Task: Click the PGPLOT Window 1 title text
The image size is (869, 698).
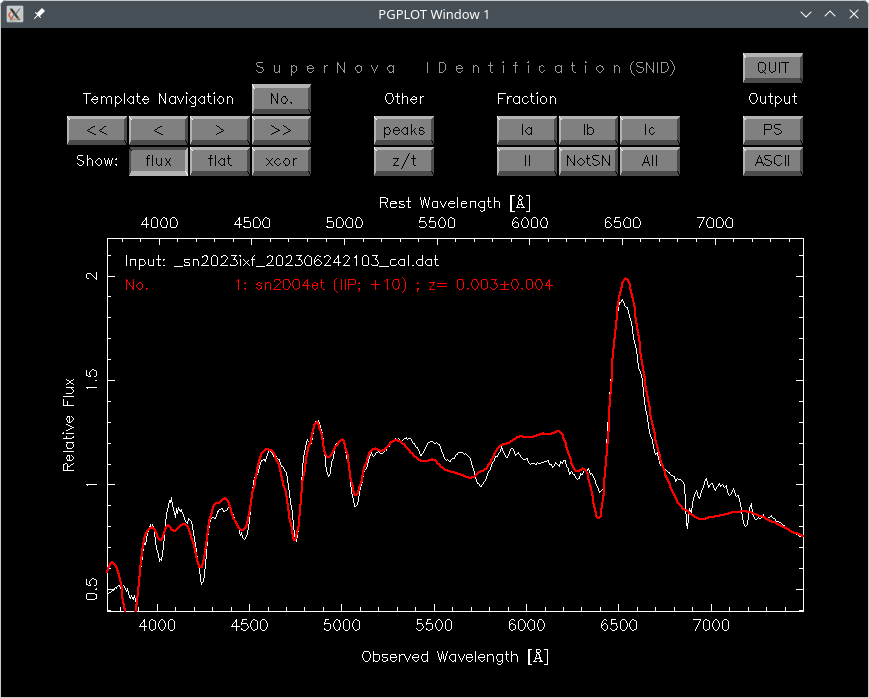Action: click(x=434, y=14)
